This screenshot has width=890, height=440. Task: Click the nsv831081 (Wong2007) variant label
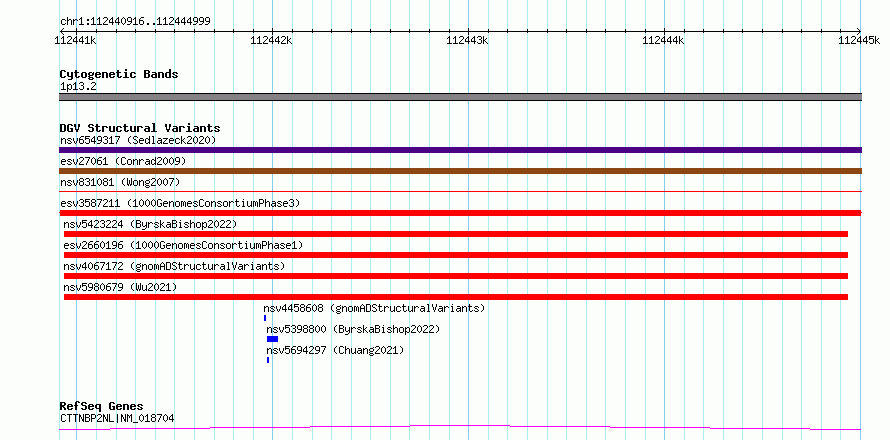[120, 182]
